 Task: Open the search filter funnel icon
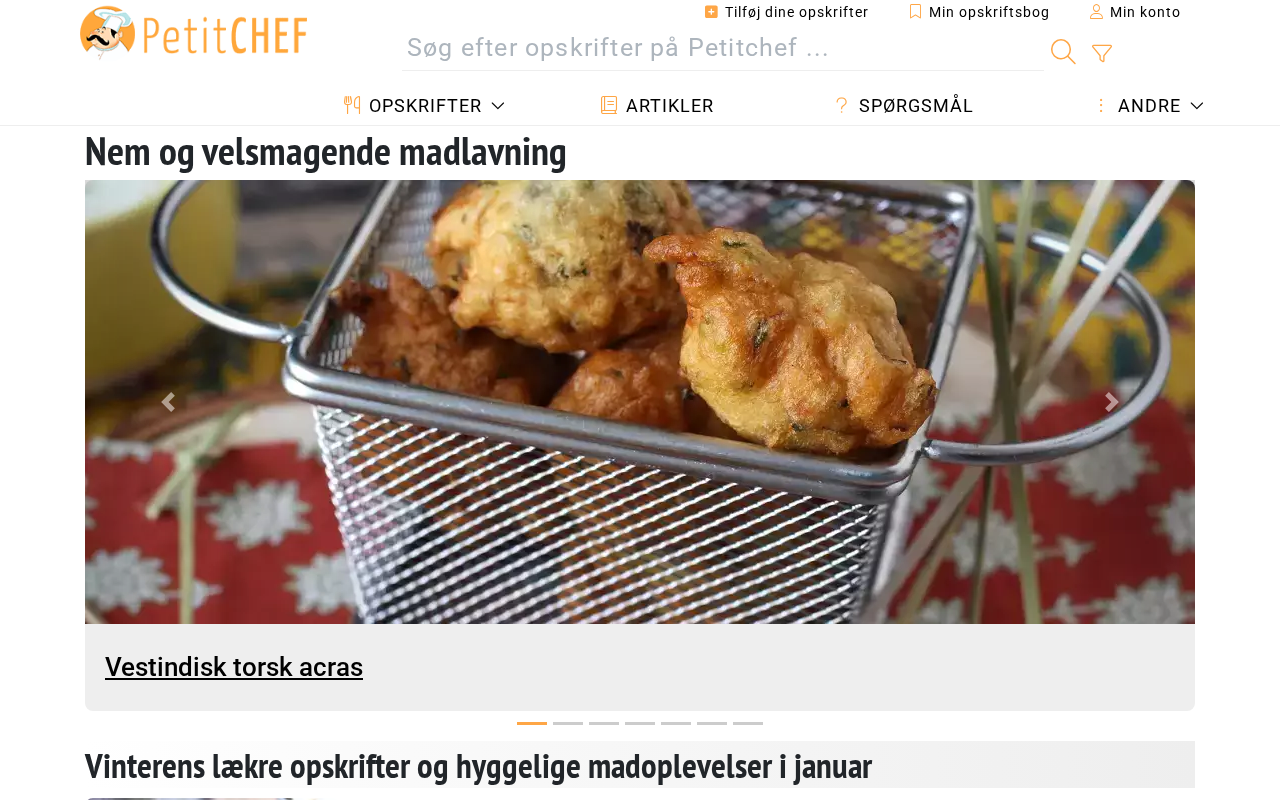click(1102, 53)
